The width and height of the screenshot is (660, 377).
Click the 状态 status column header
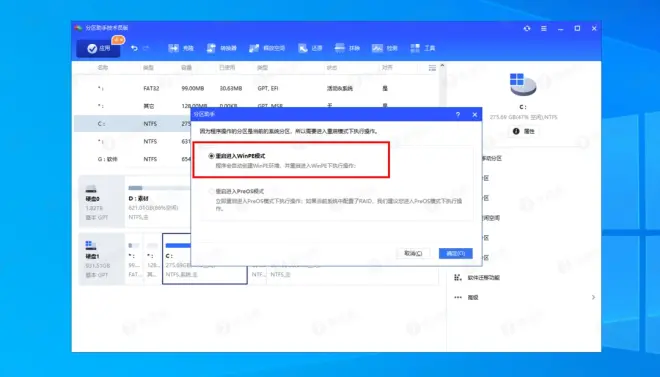[x=332, y=68]
